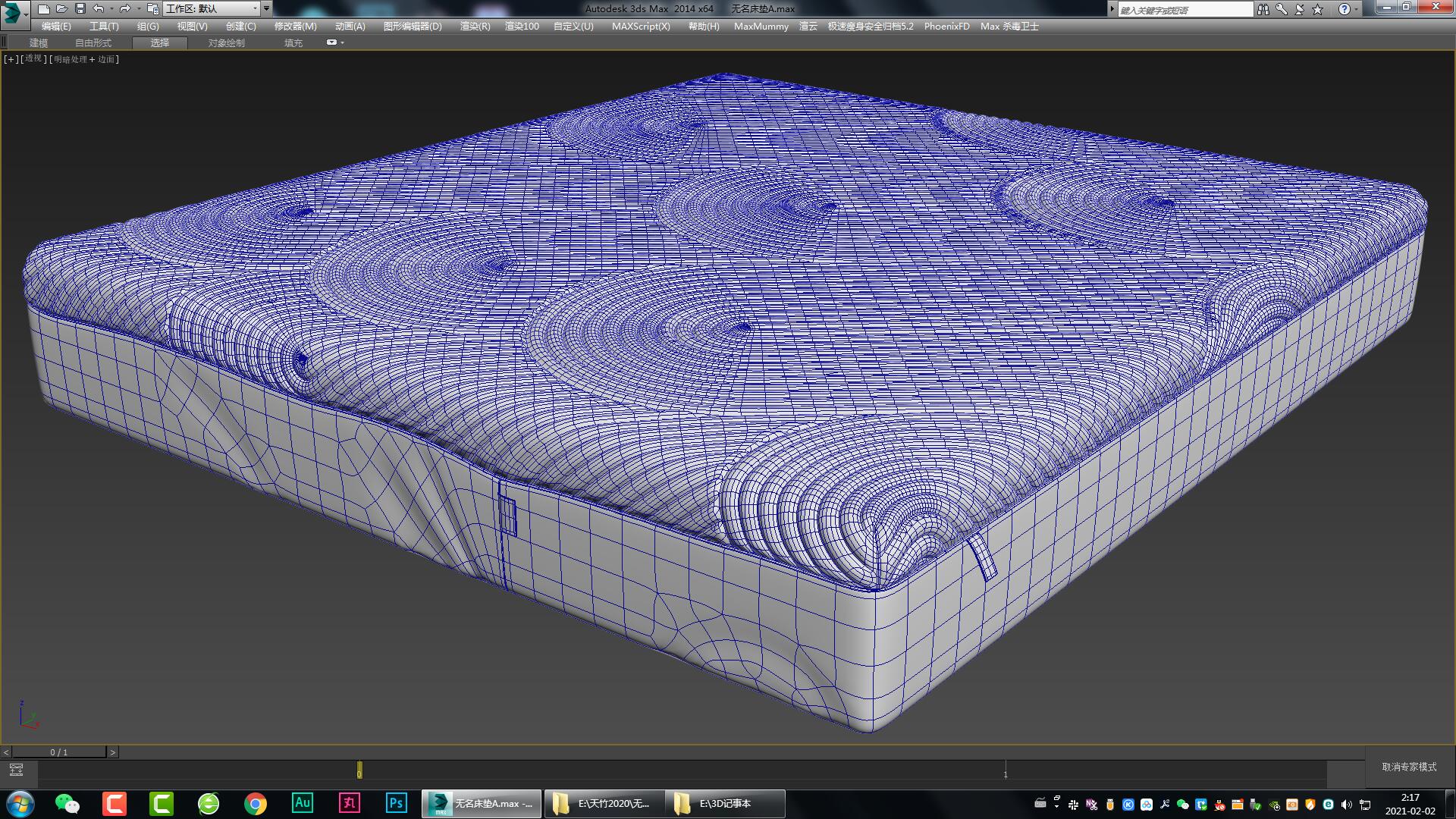Open the Mini Curve Editor icon
This screenshot has width=1456, height=819.
[x=17, y=768]
